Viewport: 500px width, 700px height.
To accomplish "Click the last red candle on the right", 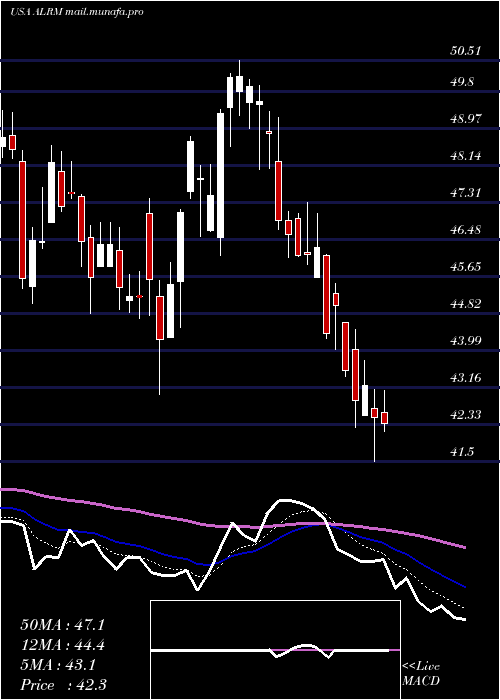I will pyautogui.click(x=384, y=418).
